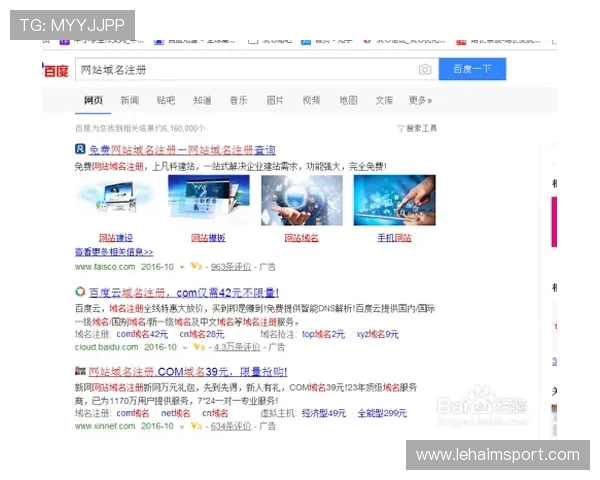This screenshot has height=480, width=600.
Task: Open the 全能型299元 hosting link
Action: click(382, 413)
